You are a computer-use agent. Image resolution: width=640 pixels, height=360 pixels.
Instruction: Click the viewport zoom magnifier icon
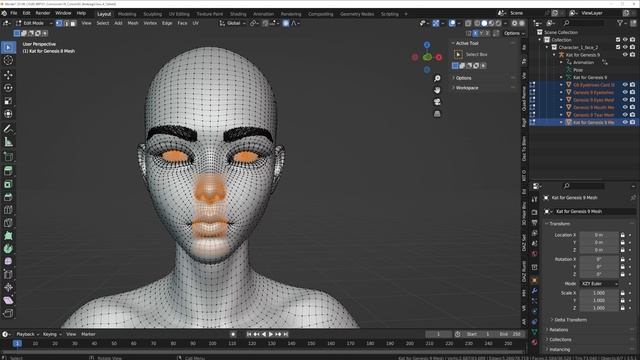[x=437, y=78]
